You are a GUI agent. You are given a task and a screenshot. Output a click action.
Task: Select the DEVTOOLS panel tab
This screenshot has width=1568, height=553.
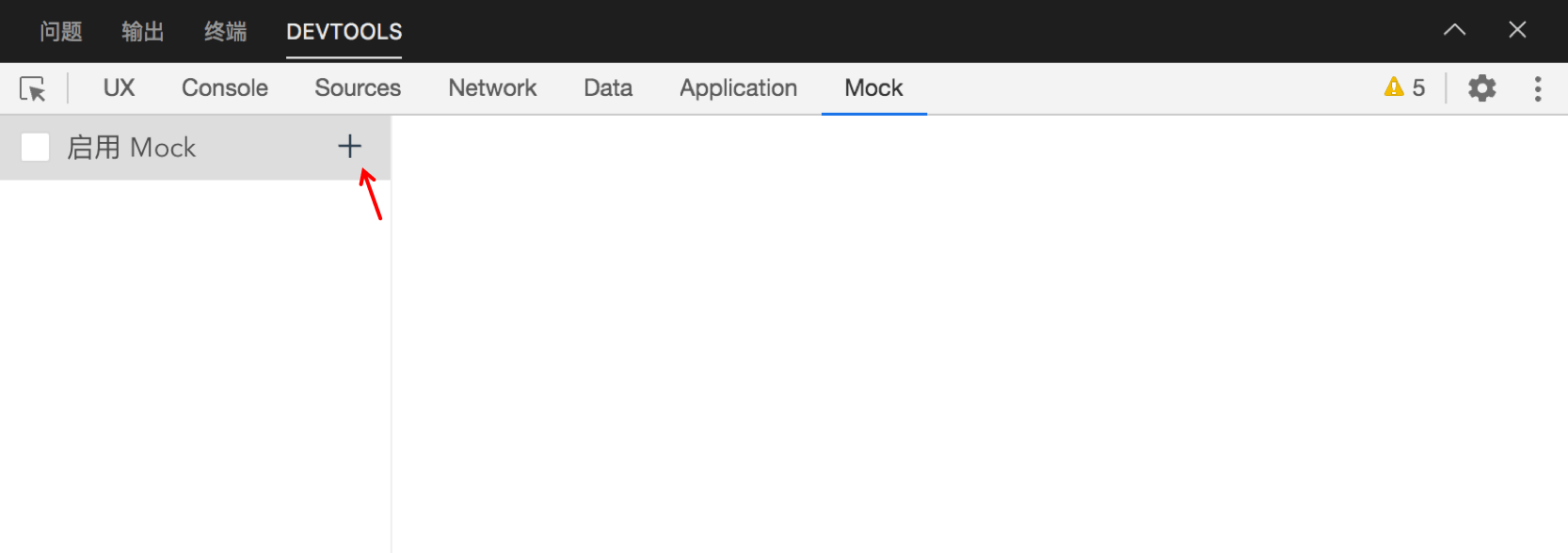click(x=344, y=32)
